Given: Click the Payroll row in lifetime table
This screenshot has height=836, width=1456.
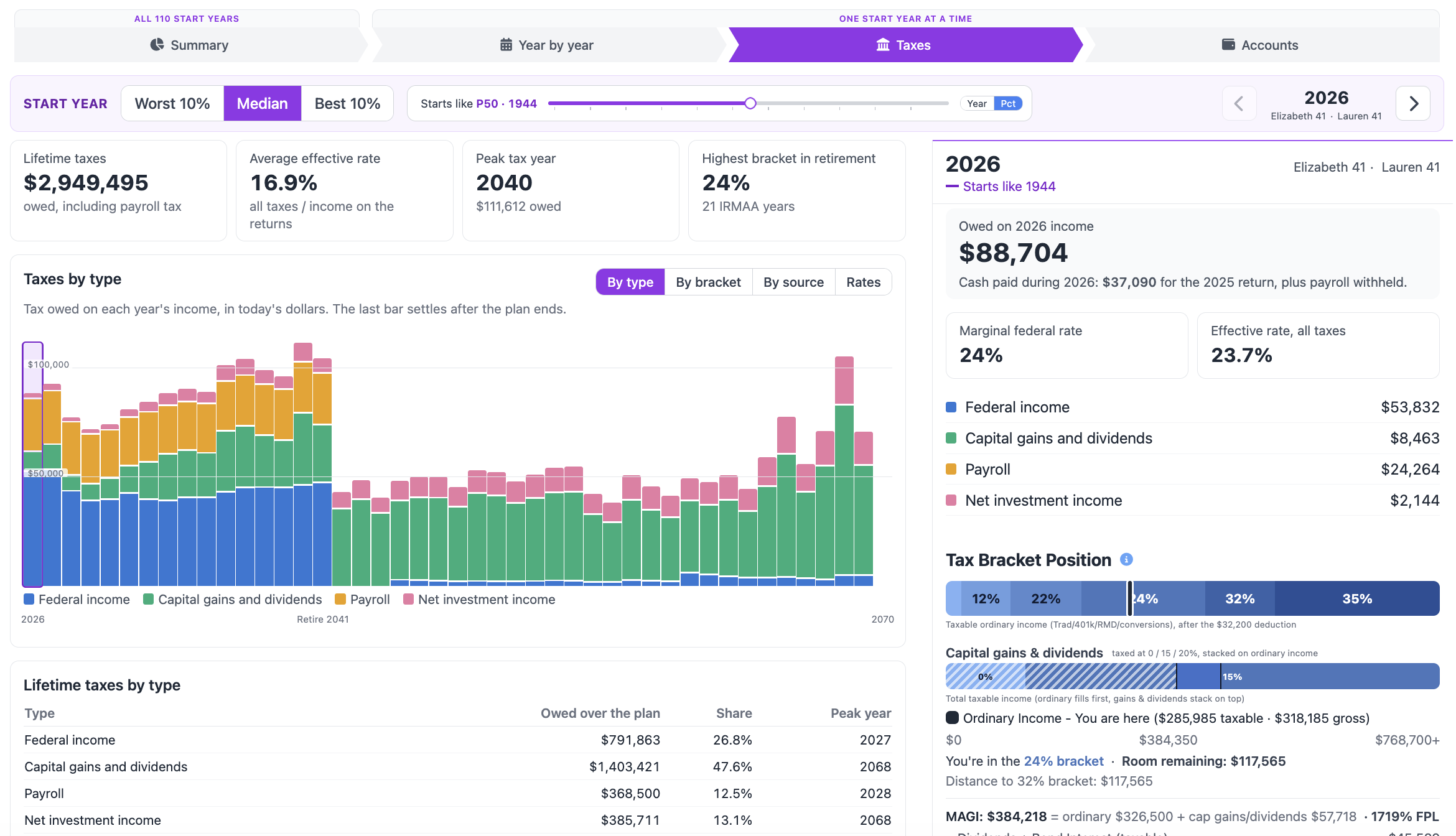Looking at the screenshot, I should [x=457, y=794].
